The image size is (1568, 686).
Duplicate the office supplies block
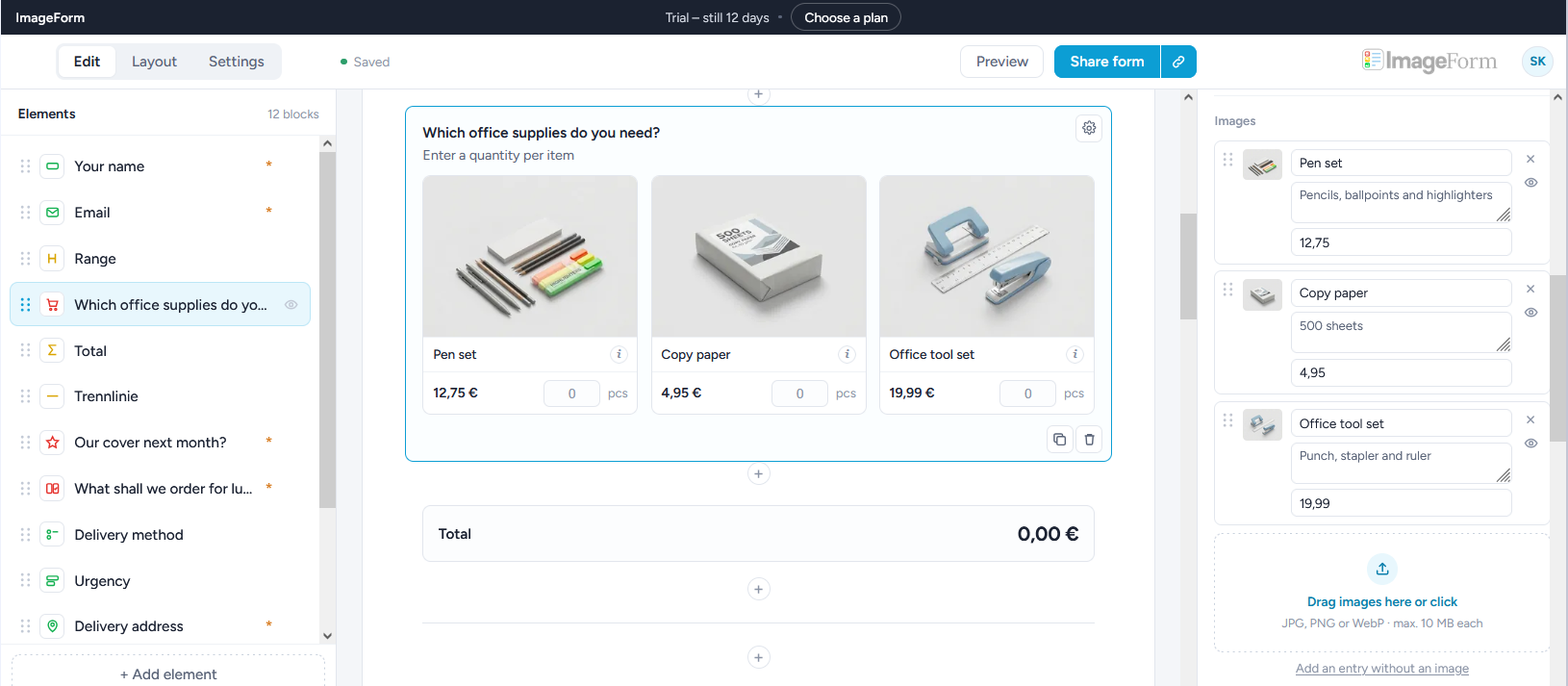click(x=1059, y=440)
